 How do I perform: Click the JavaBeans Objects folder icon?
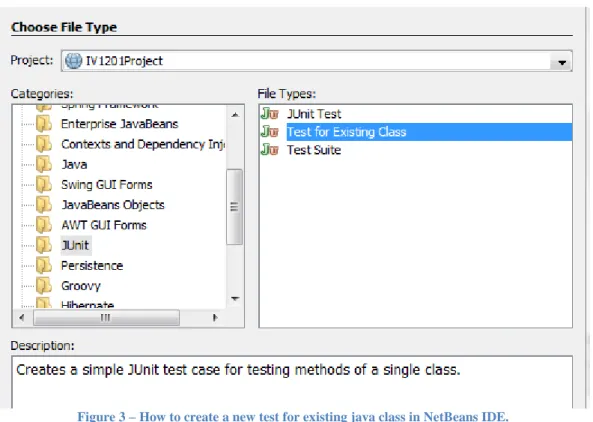pyautogui.click(x=44, y=205)
